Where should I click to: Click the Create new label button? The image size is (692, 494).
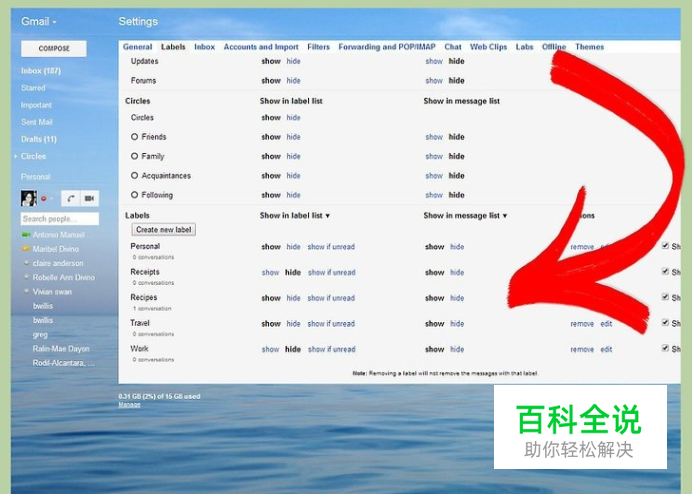click(x=164, y=230)
